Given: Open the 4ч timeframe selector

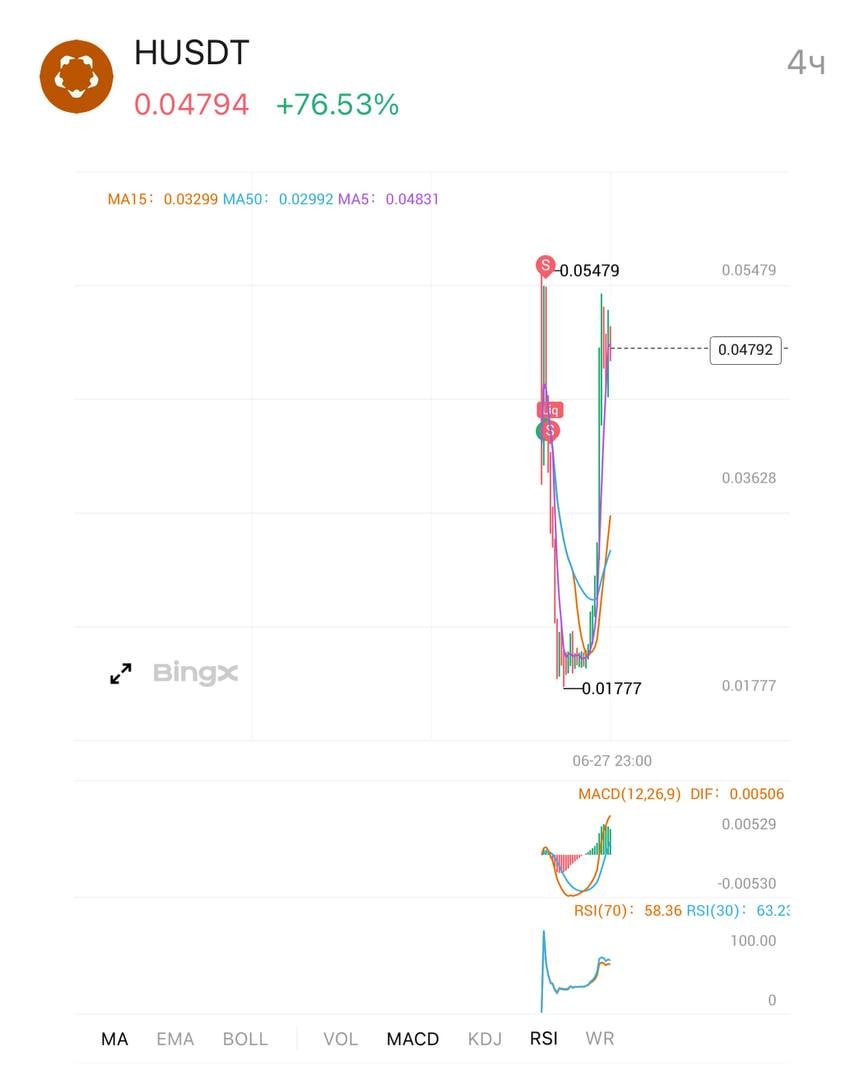Looking at the screenshot, I should click(x=806, y=63).
